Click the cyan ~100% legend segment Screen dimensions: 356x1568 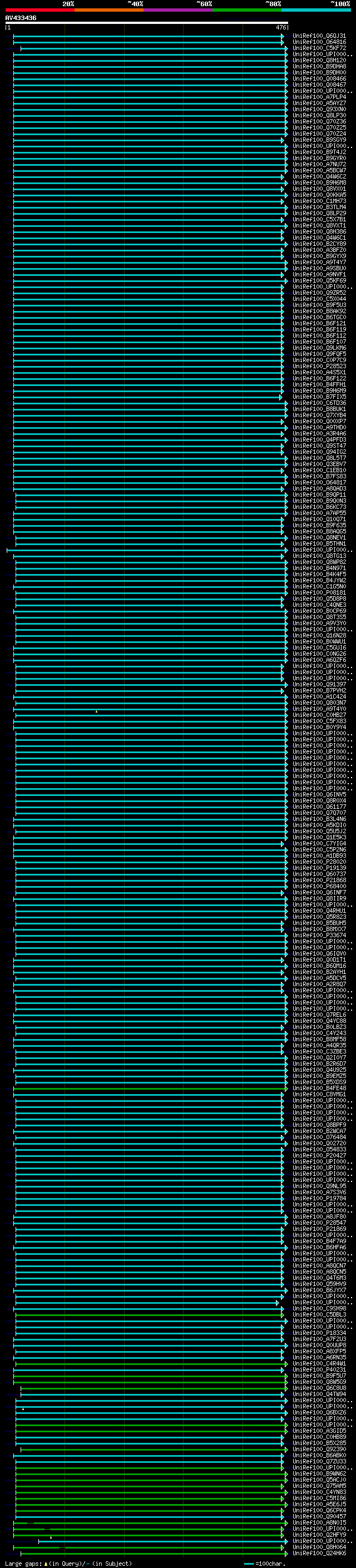(x=315, y=11)
